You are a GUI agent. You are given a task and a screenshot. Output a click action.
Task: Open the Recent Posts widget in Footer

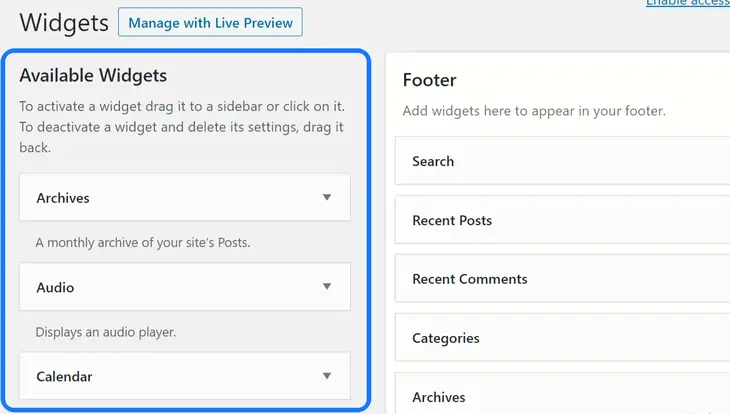tap(452, 220)
